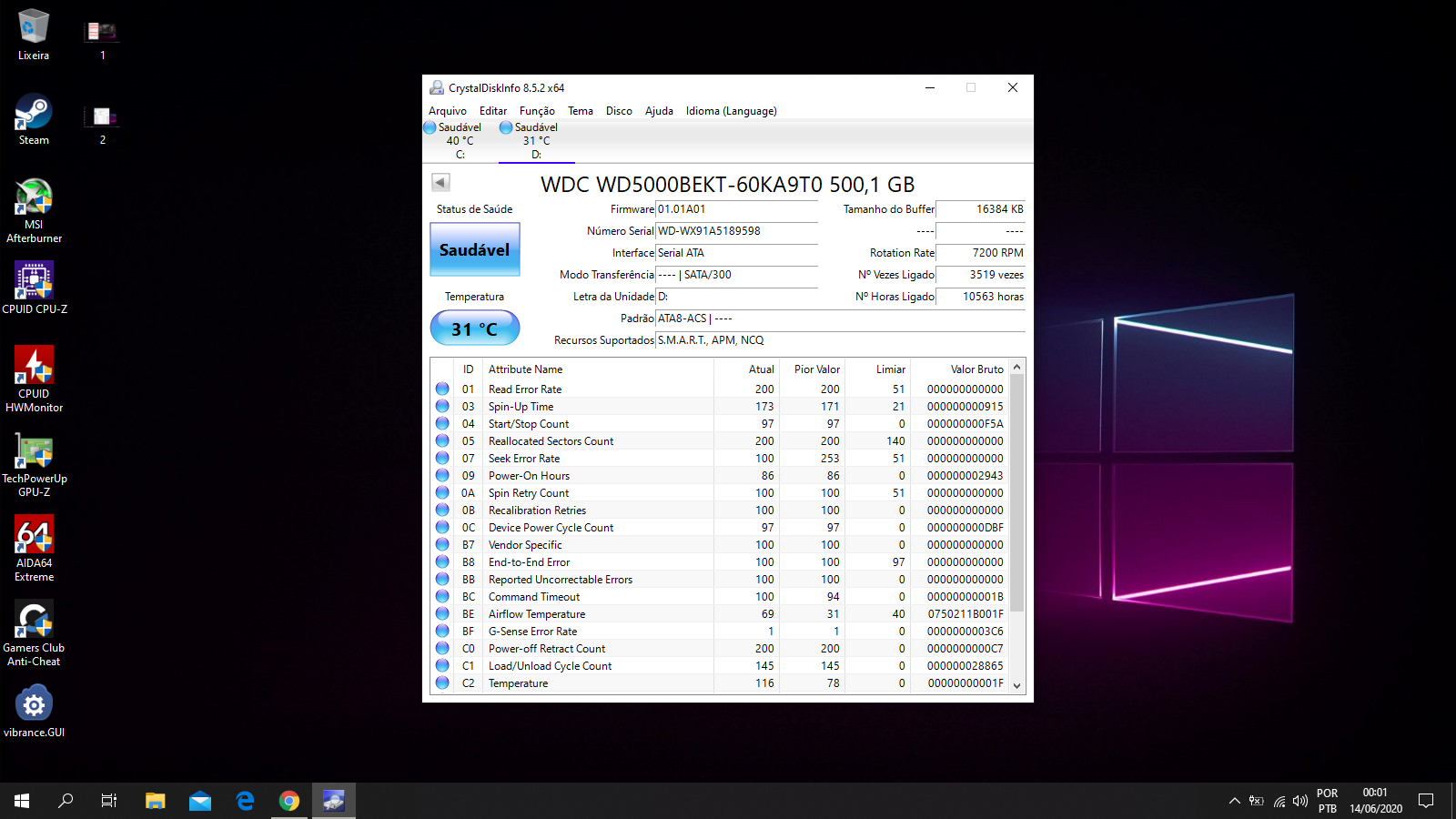Select the AIDA64 Extreme desktop icon
This screenshot has width=1456, height=819.
pyautogui.click(x=34, y=549)
